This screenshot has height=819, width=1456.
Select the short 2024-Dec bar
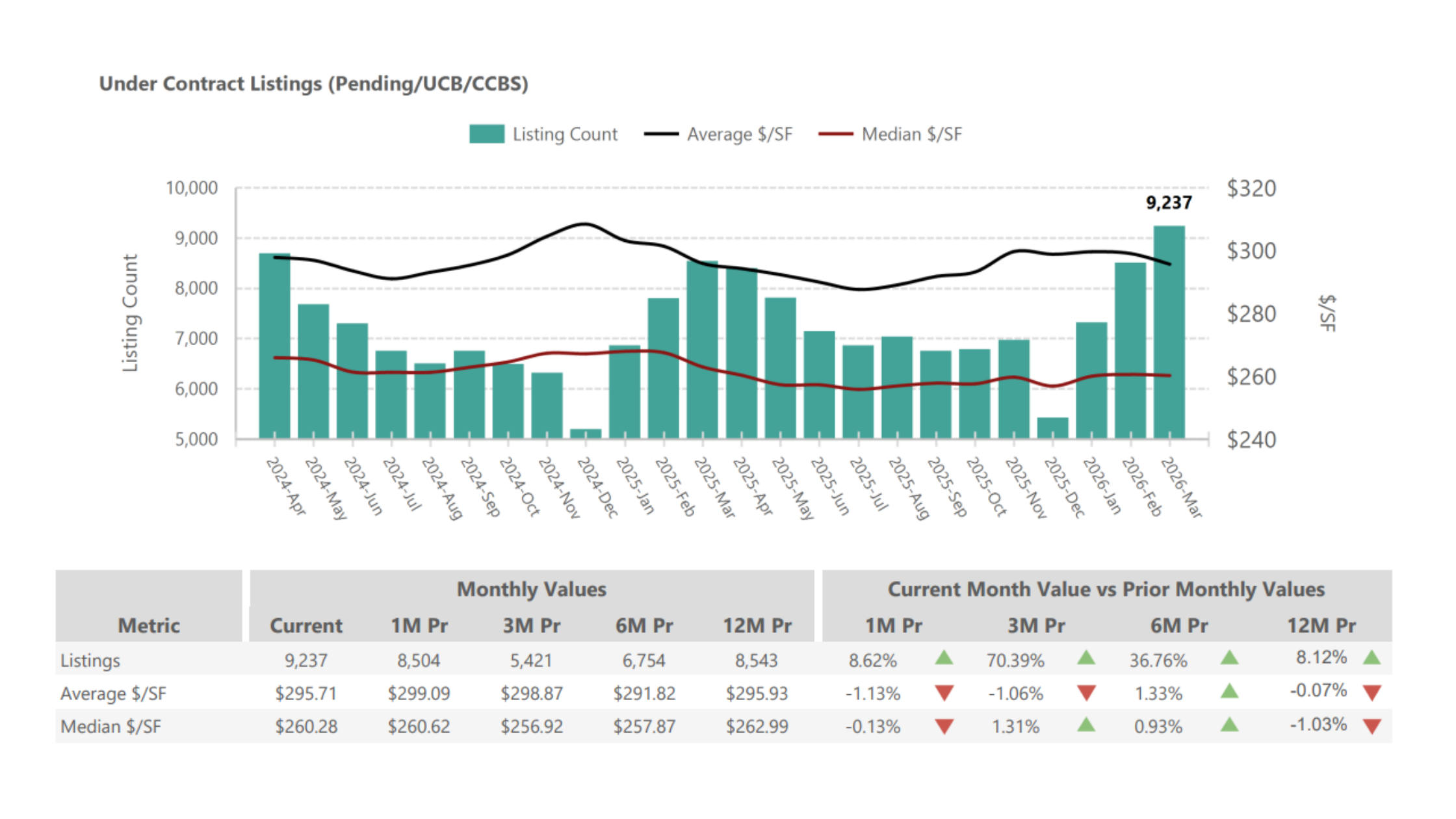(x=586, y=433)
